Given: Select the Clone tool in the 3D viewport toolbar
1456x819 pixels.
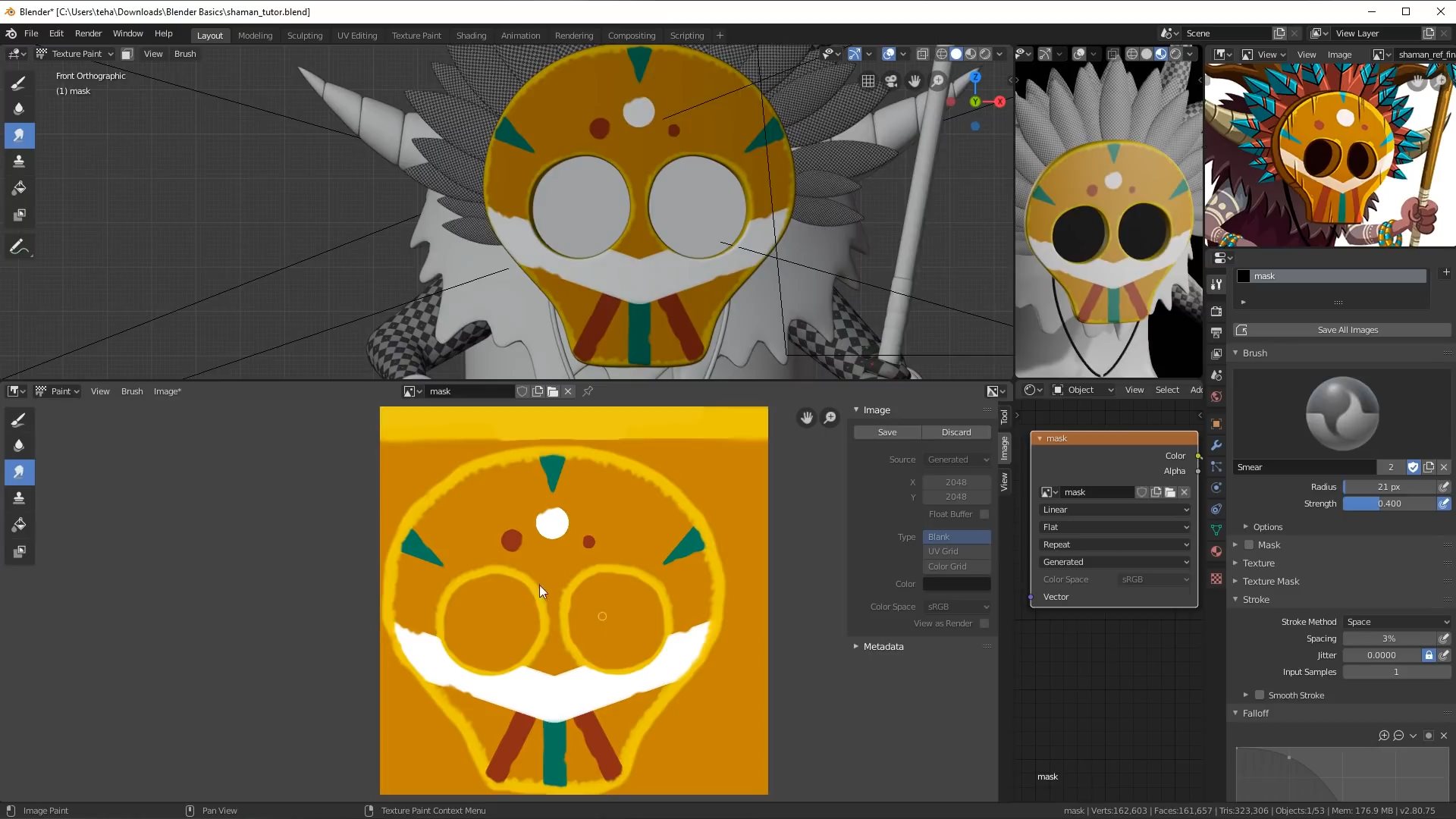Looking at the screenshot, I should (x=19, y=162).
